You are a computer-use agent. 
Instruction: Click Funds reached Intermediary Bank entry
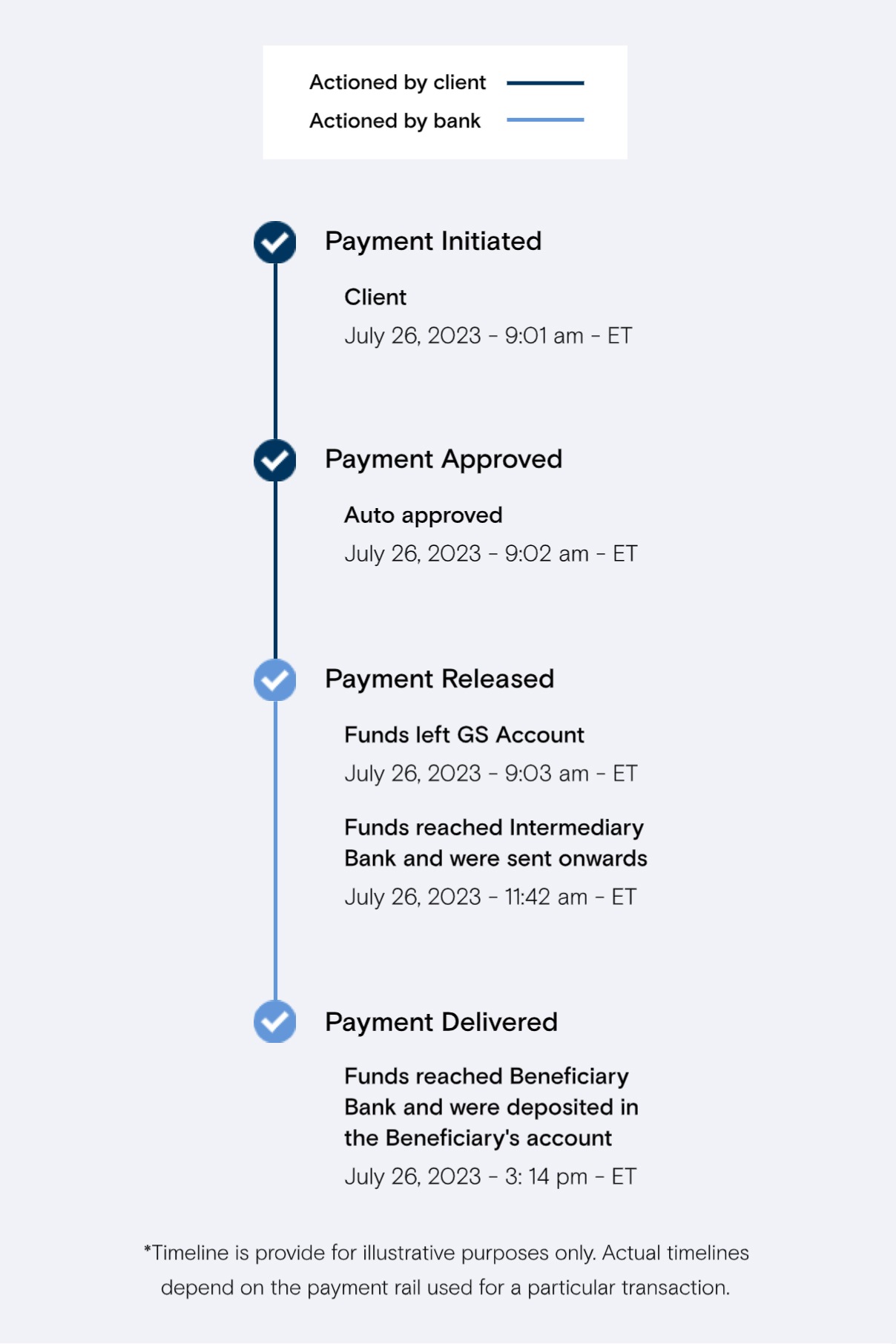click(495, 843)
